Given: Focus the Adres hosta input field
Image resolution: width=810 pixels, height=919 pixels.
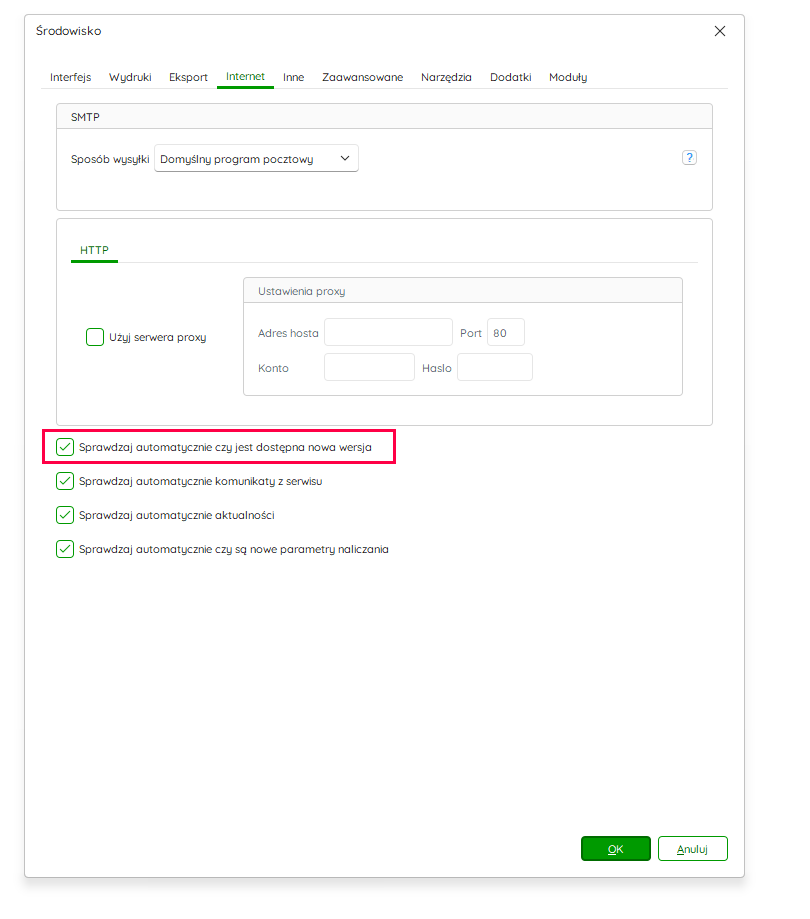Looking at the screenshot, I should (388, 332).
